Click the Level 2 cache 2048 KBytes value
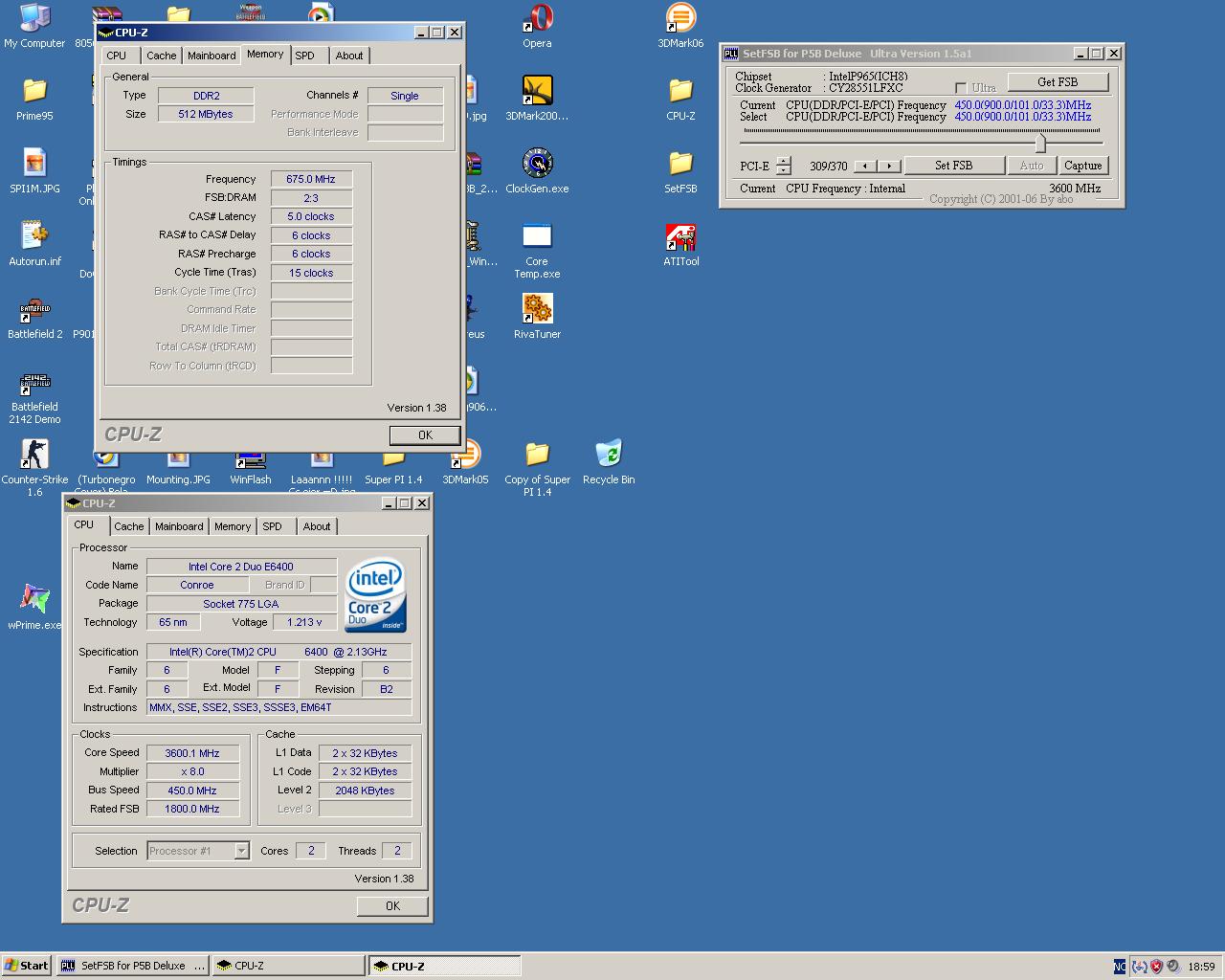Viewport: 1225px width, 980px height. 365,791
